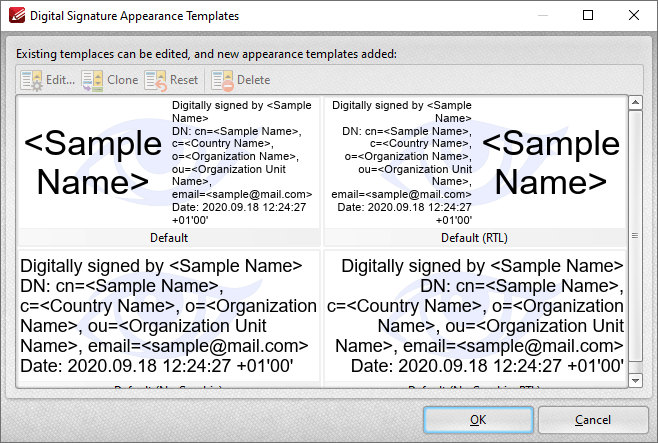
Task: Click the scrollbar down arrow in template list
Action: 635,380
